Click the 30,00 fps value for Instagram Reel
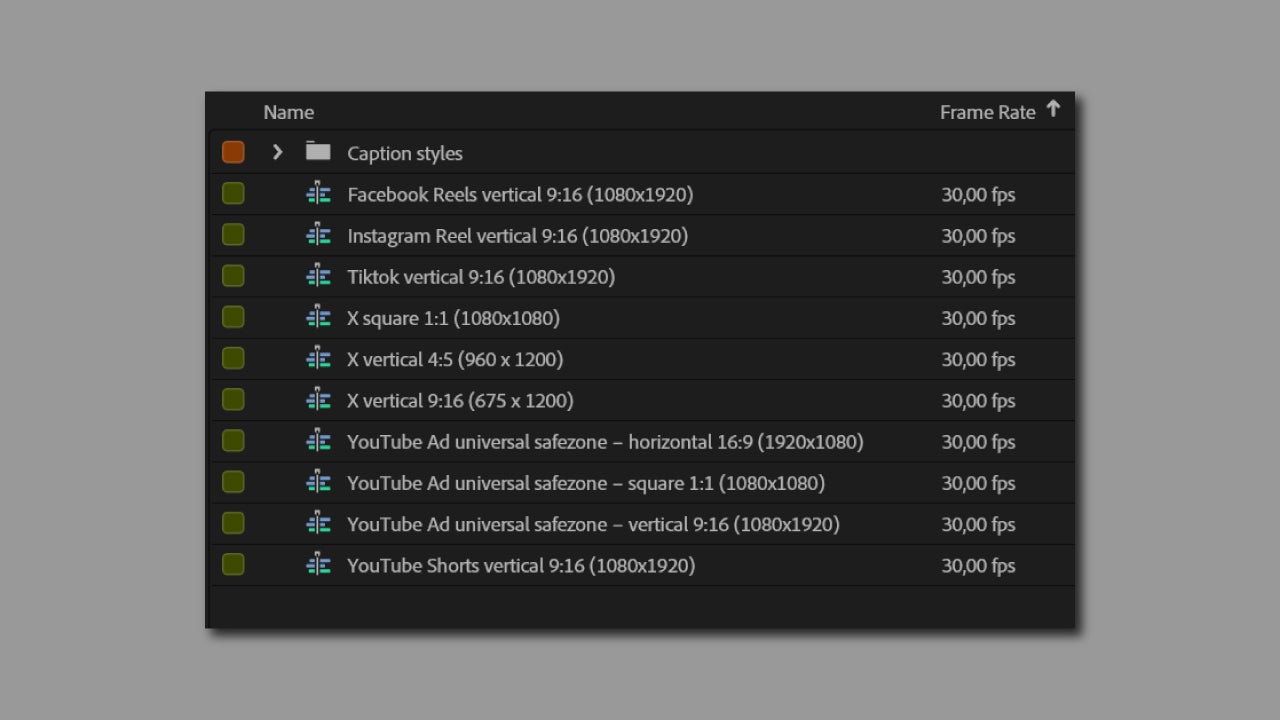This screenshot has width=1280, height=720. (978, 236)
